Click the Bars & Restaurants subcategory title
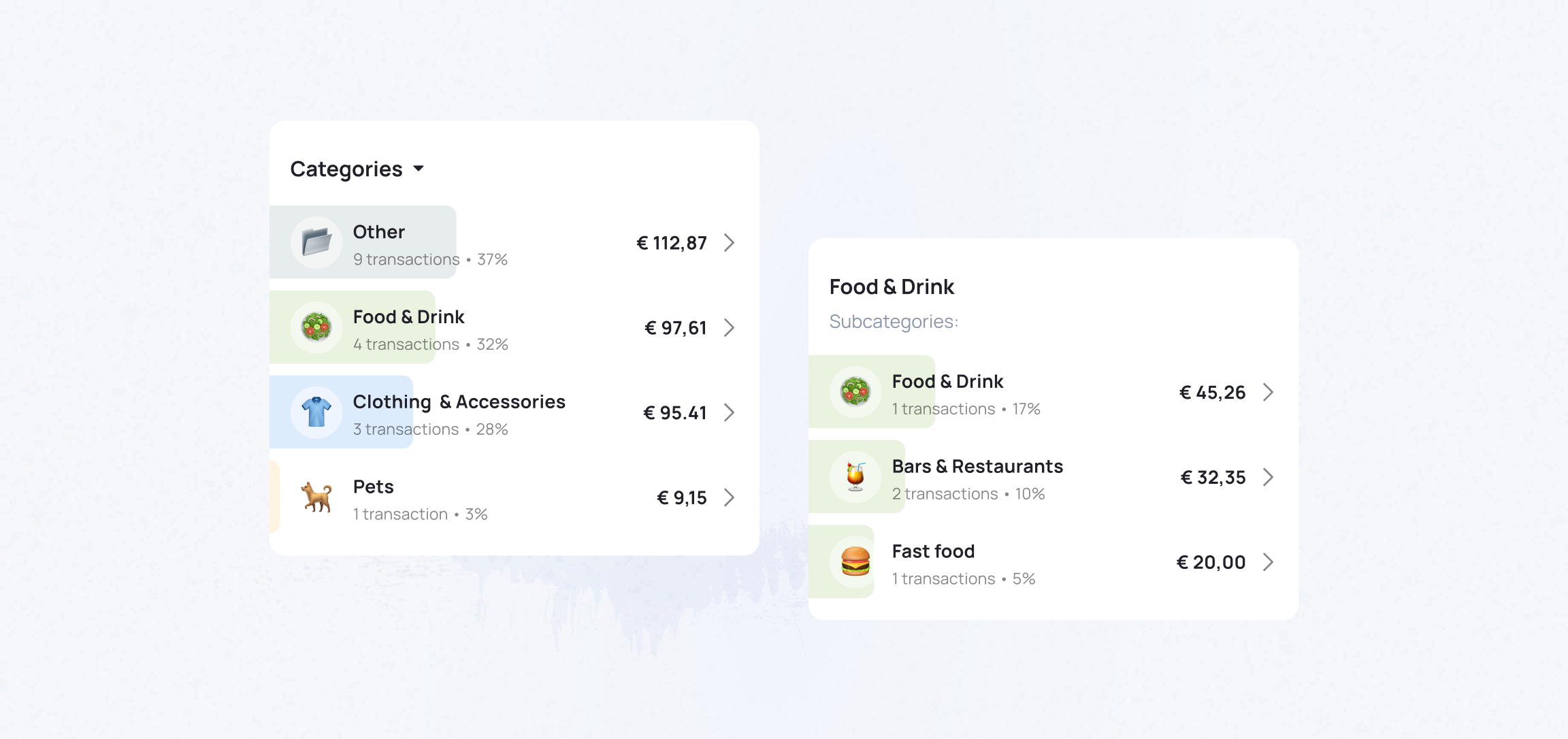This screenshot has height=739, width=1568. click(977, 467)
